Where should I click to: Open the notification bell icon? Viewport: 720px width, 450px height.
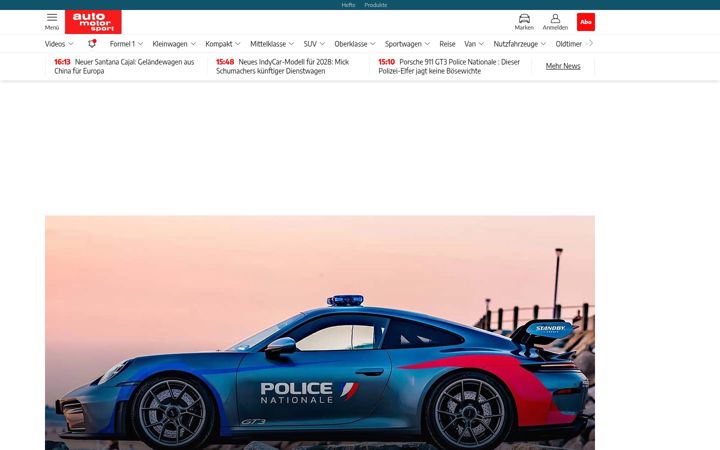point(92,44)
